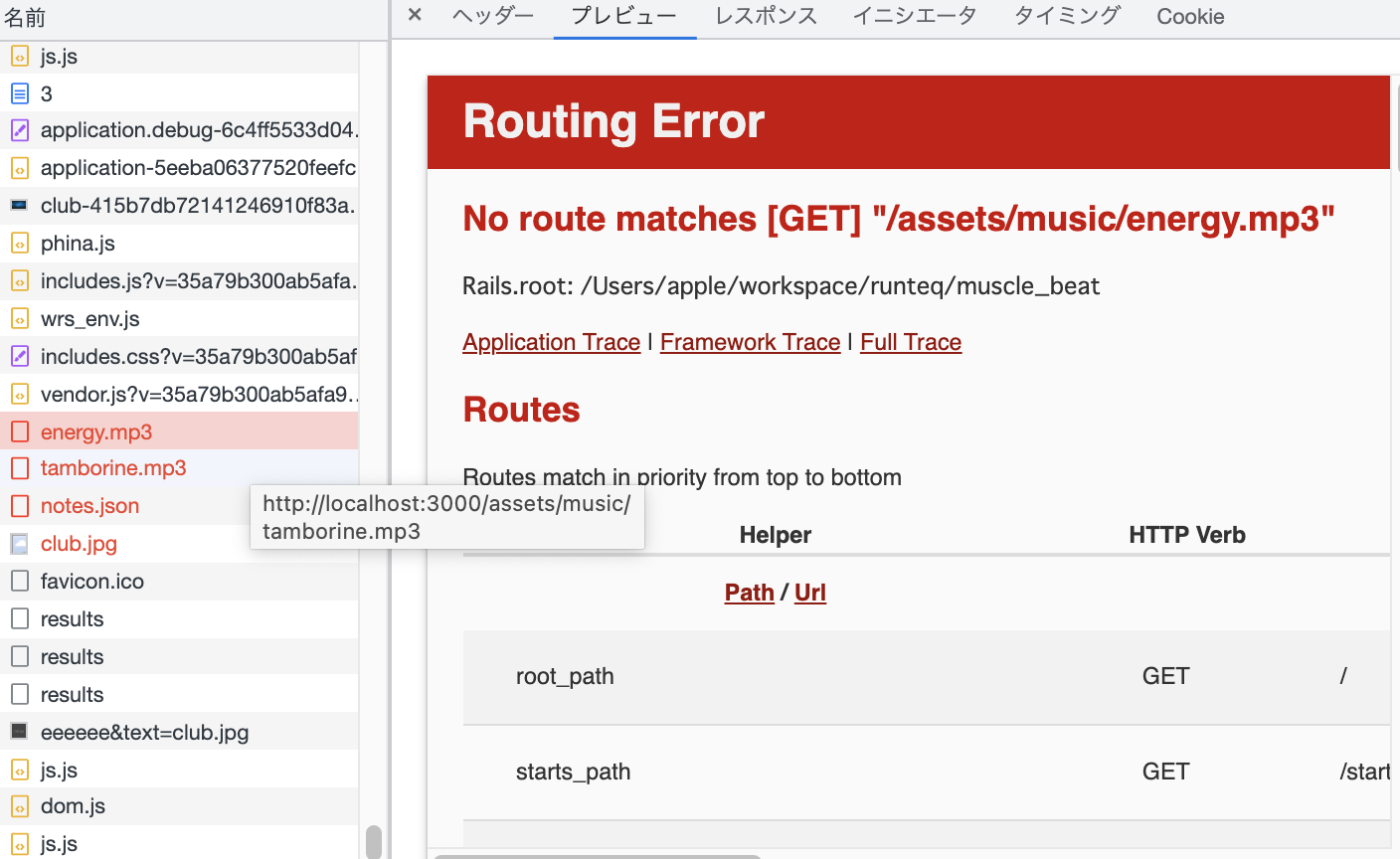1400x859 pixels.
Task: Click the file icon beside favicon.ico
Action: coord(20,581)
